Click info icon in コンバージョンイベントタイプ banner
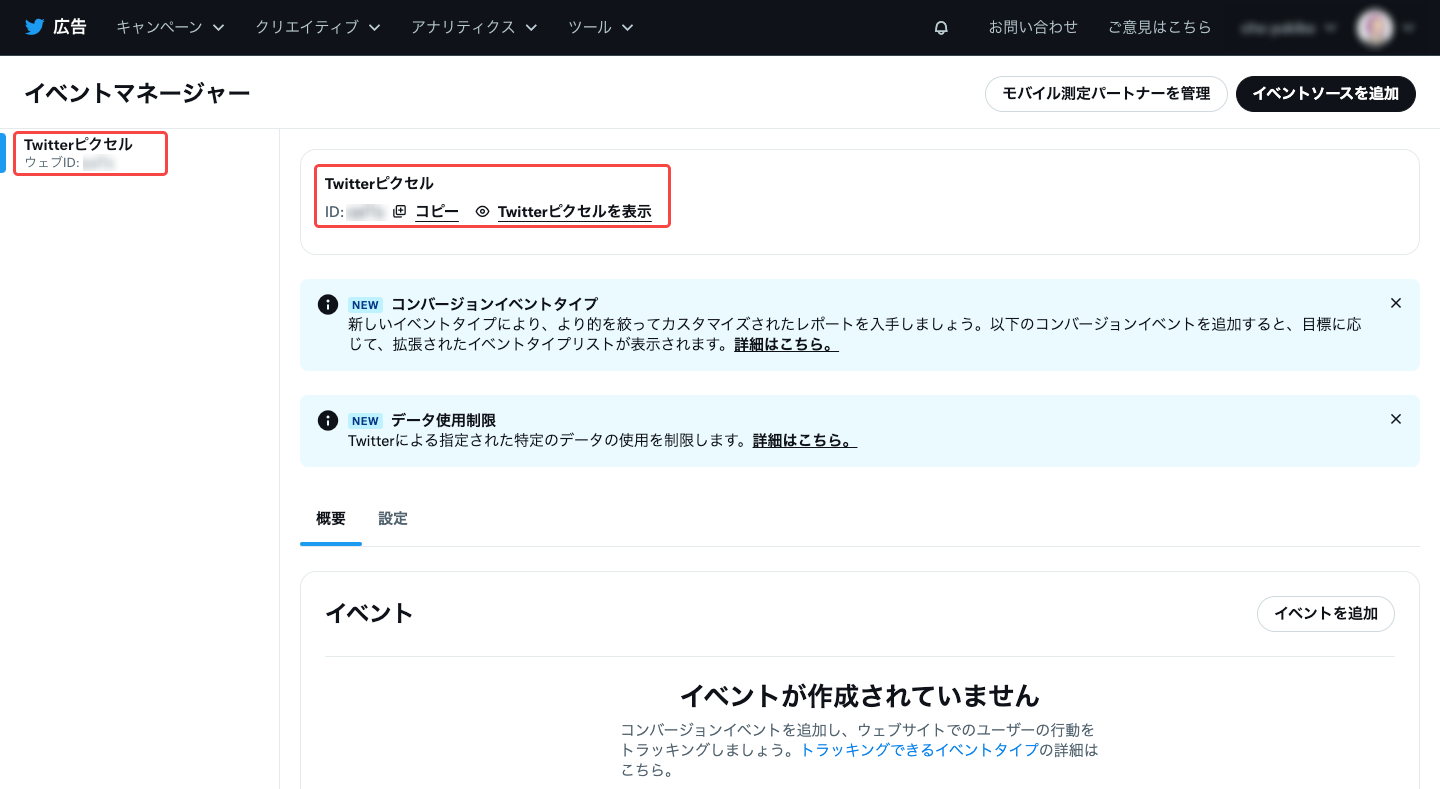The image size is (1440, 789). [x=327, y=304]
